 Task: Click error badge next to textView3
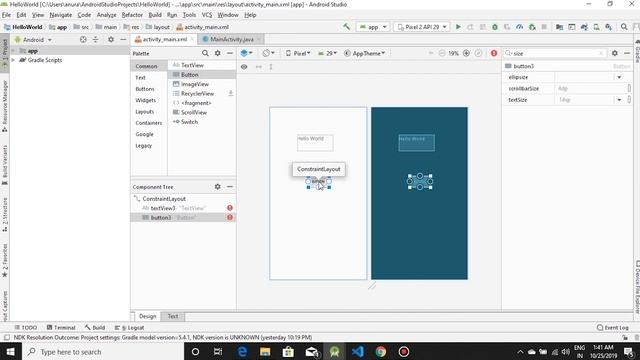(230, 208)
